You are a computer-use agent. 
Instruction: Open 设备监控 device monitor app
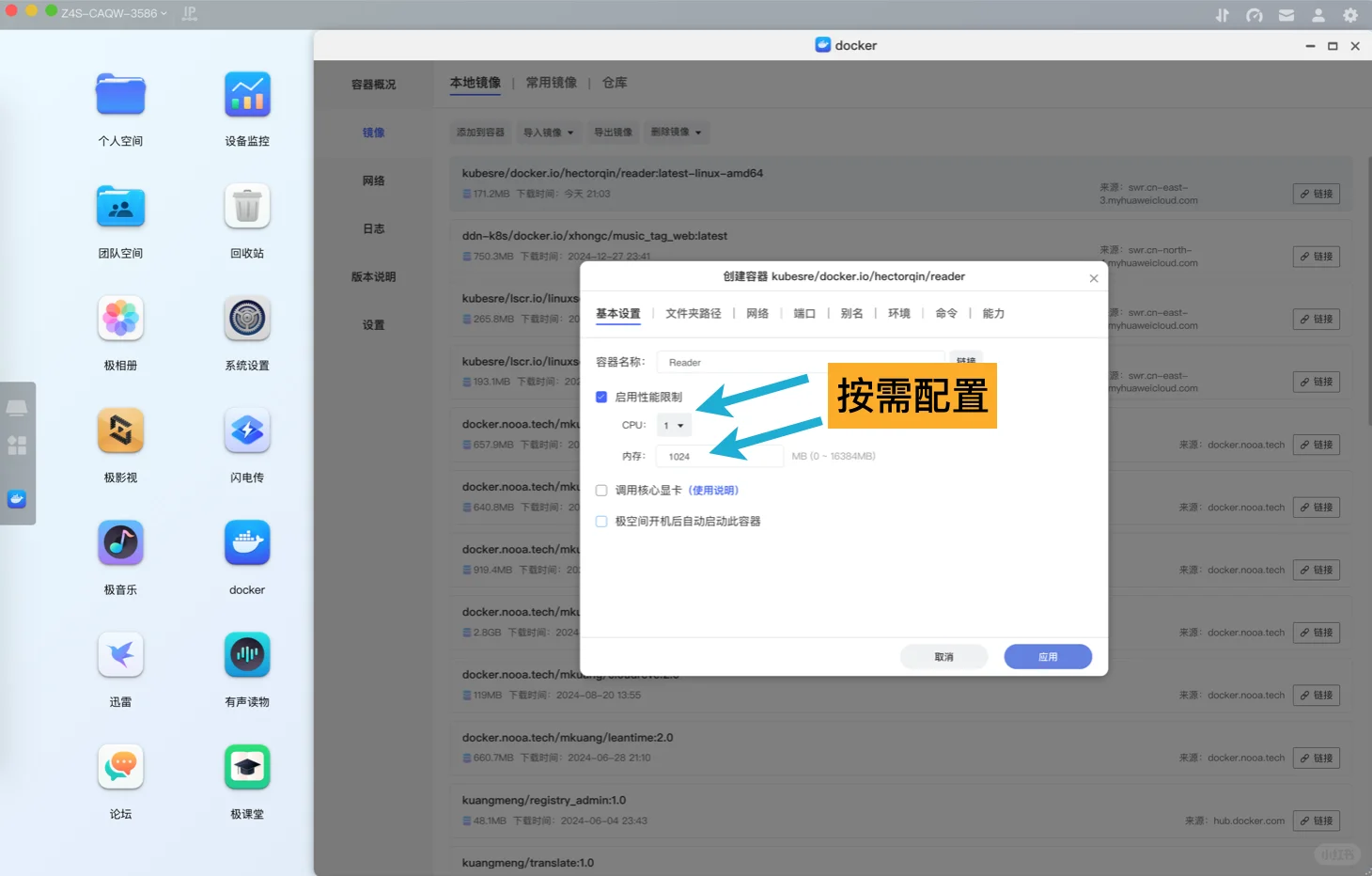pyautogui.click(x=247, y=95)
